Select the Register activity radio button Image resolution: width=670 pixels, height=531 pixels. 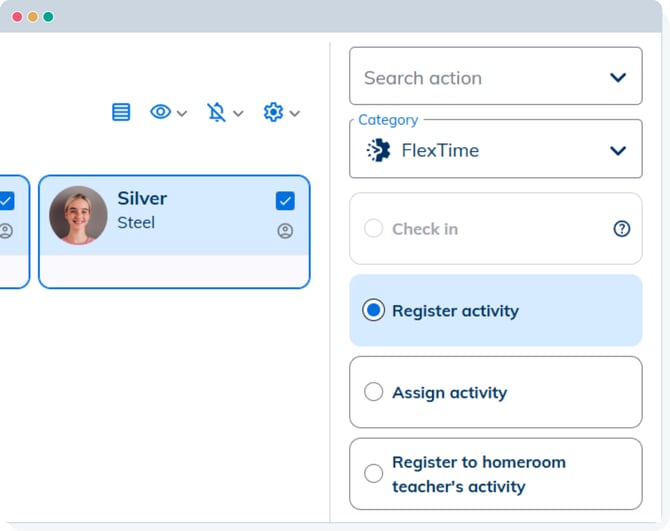coord(373,310)
